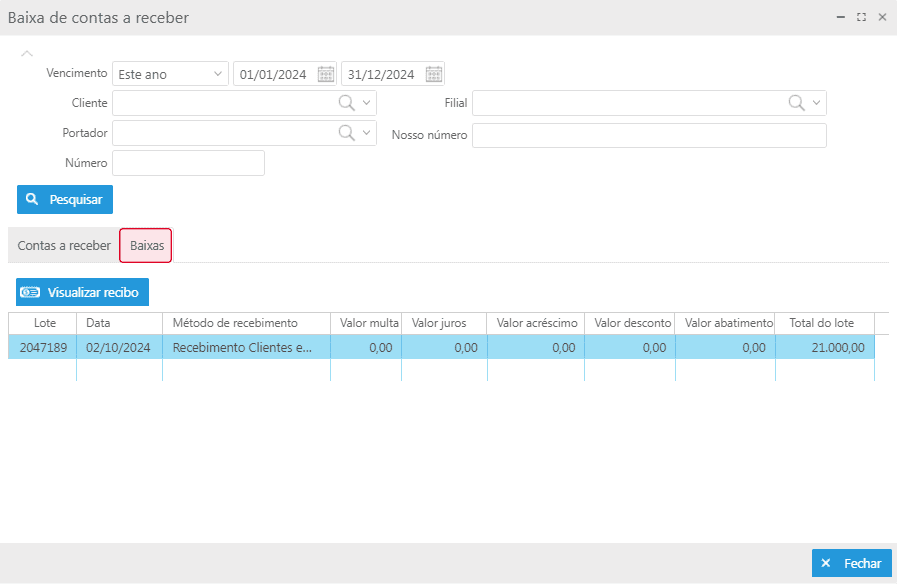Open the Cliente dropdown arrow
897x584 pixels.
point(367,103)
